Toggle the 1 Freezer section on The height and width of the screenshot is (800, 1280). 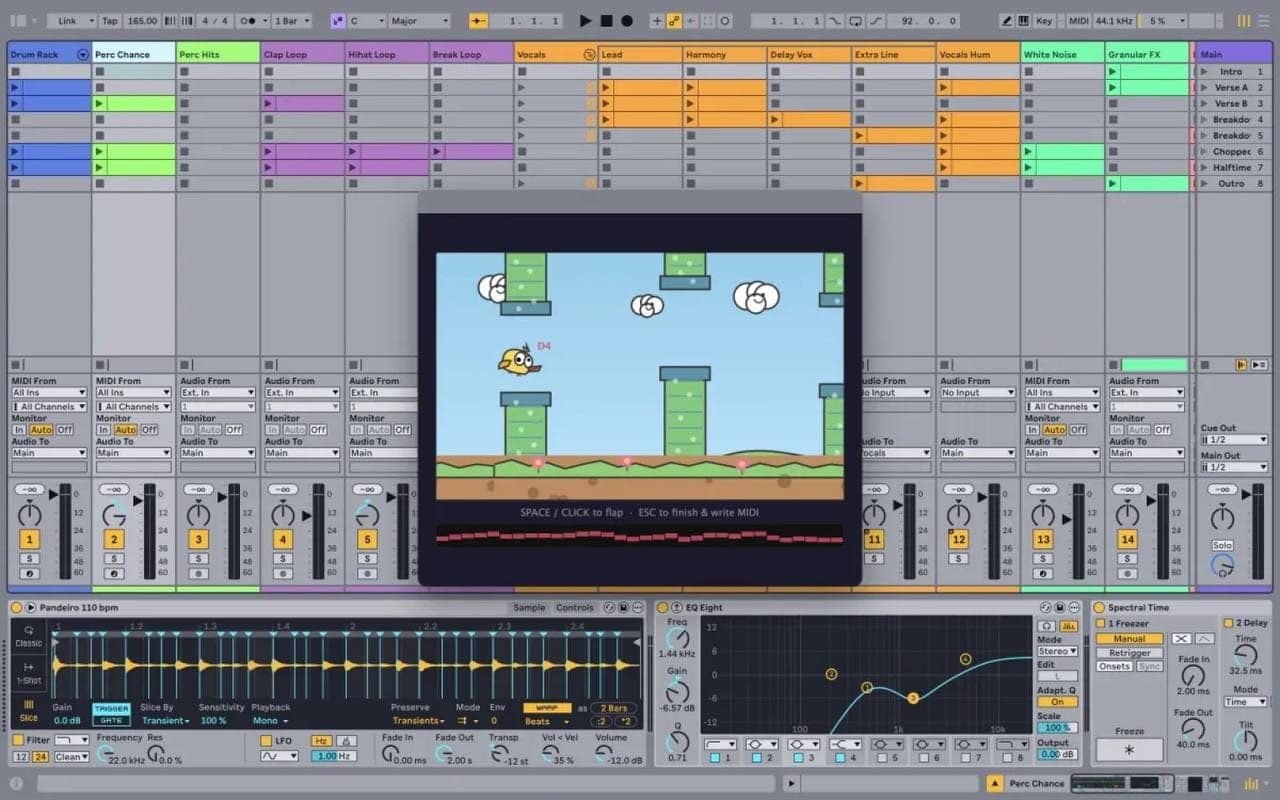(x=1100, y=623)
